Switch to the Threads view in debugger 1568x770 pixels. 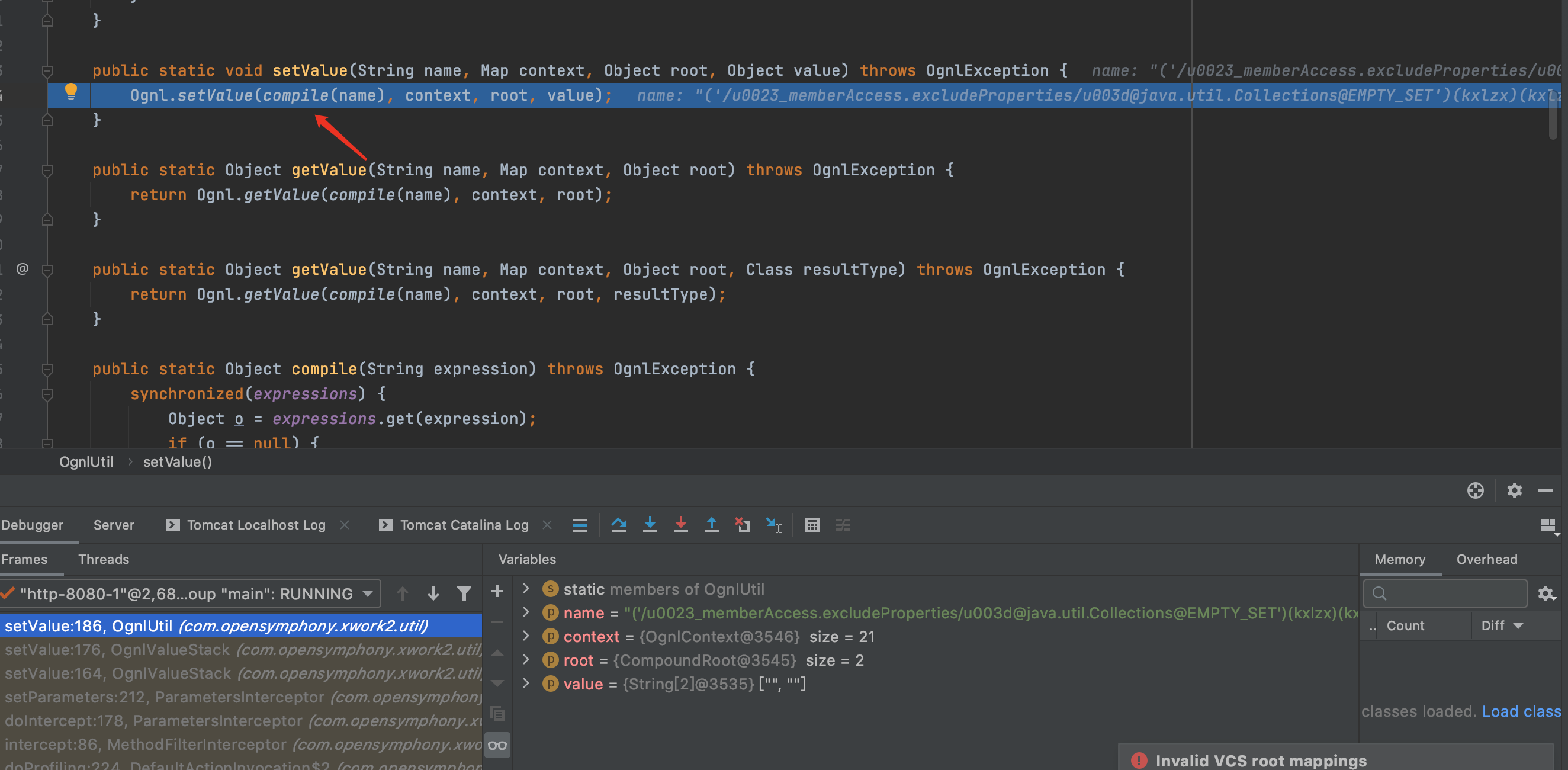pyautogui.click(x=103, y=558)
